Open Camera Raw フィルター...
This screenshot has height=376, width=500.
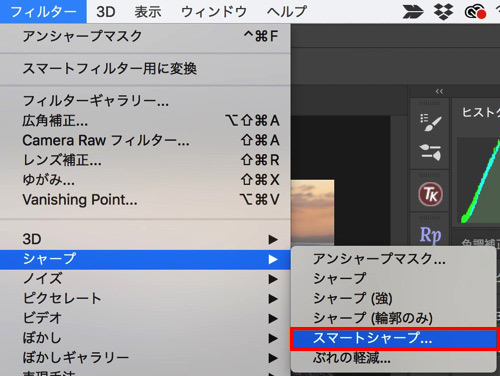click(145, 140)
